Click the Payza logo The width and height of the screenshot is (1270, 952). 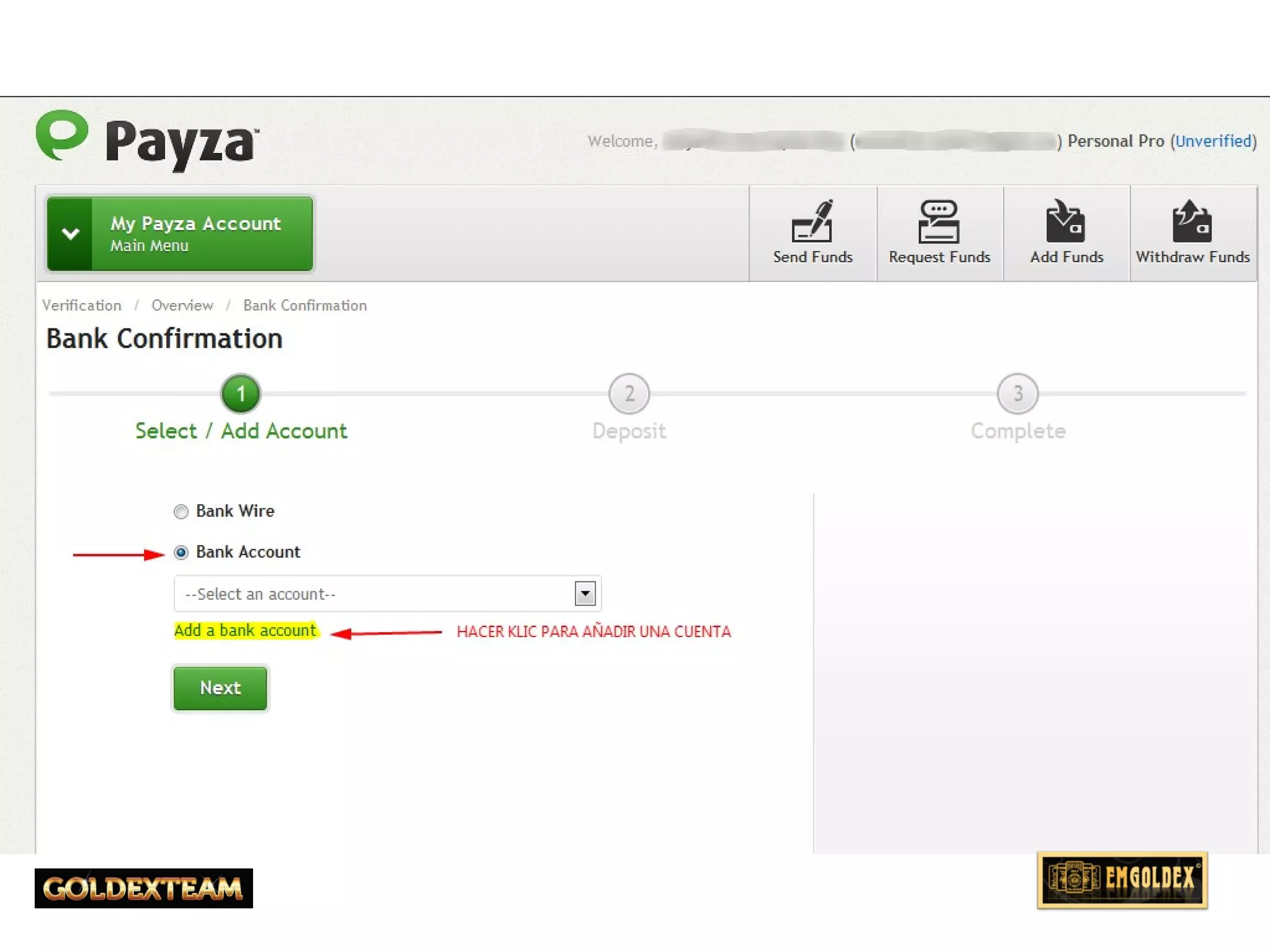click(x=148, y=139)
